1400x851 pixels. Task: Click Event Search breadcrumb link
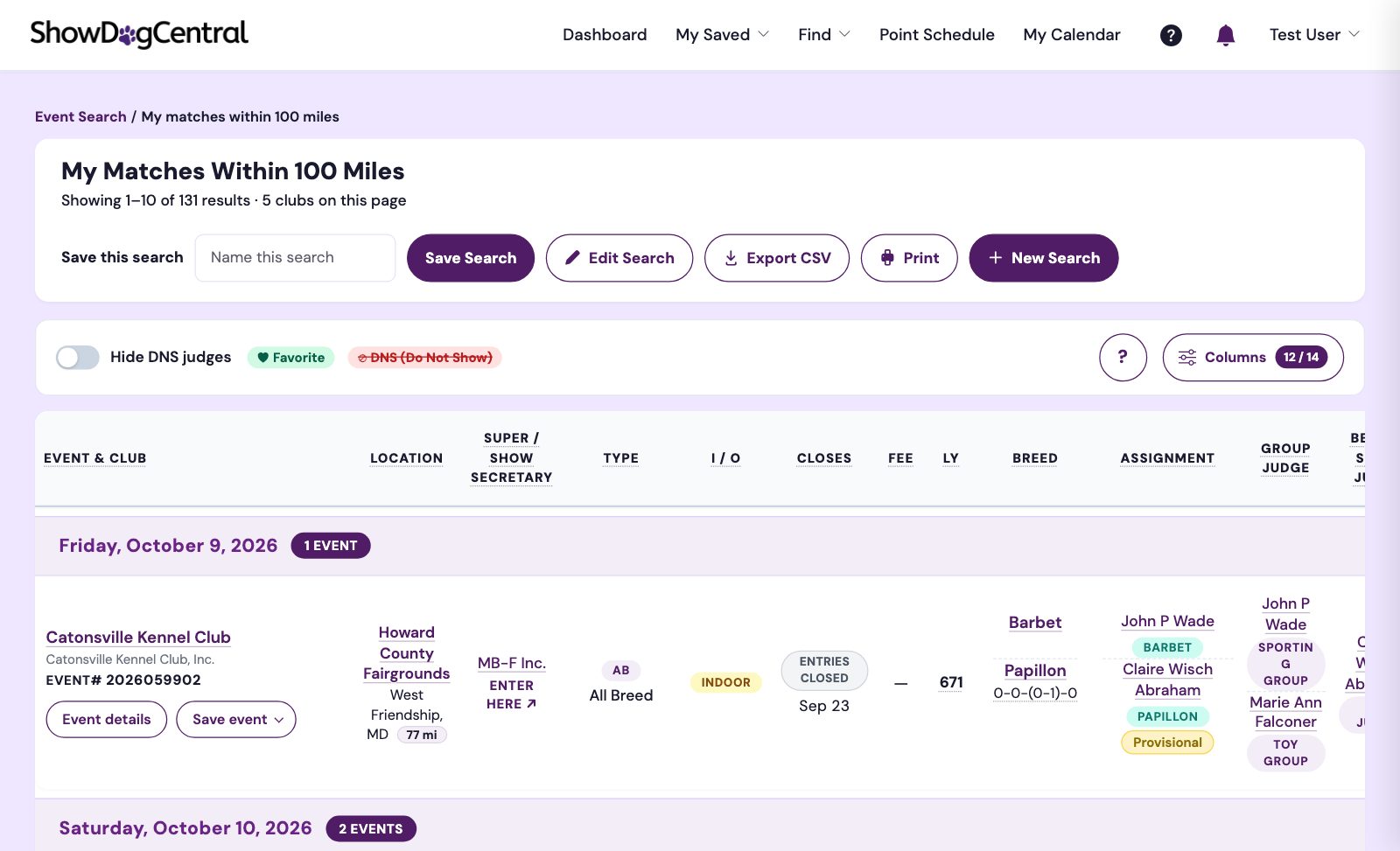point(80,116)
